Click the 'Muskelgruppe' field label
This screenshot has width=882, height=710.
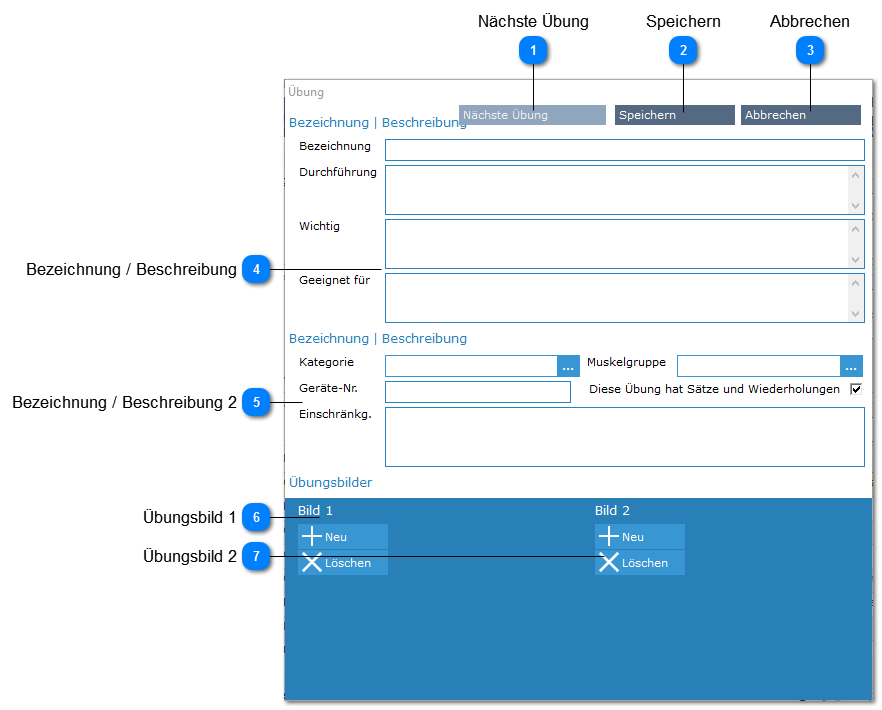click(626, 362)
